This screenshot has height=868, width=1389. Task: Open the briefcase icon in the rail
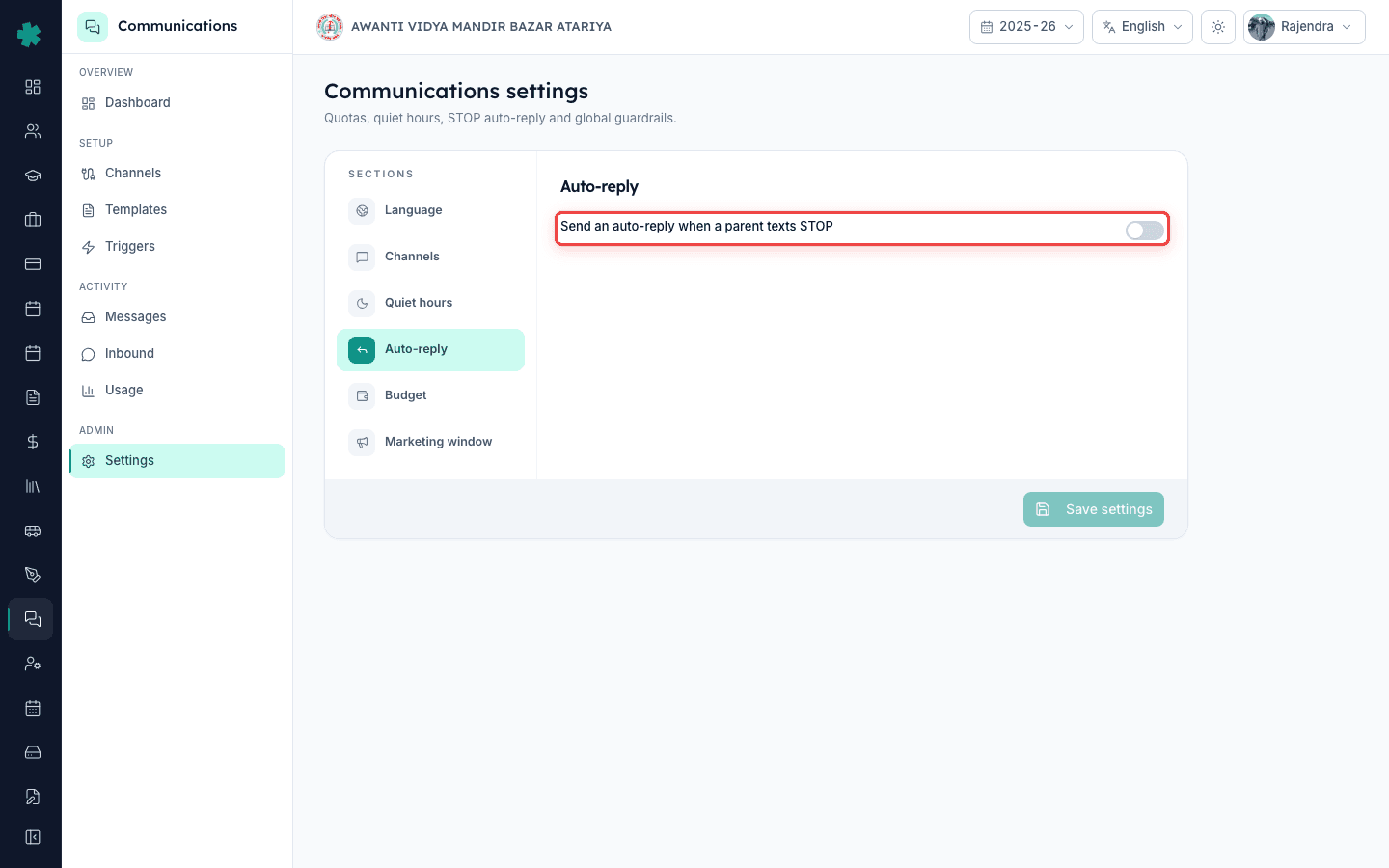pos(33,220)
